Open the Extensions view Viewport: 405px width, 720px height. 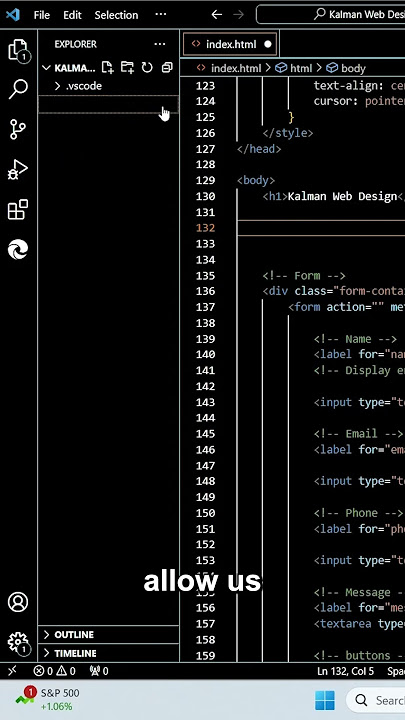[x=18, y=209]
